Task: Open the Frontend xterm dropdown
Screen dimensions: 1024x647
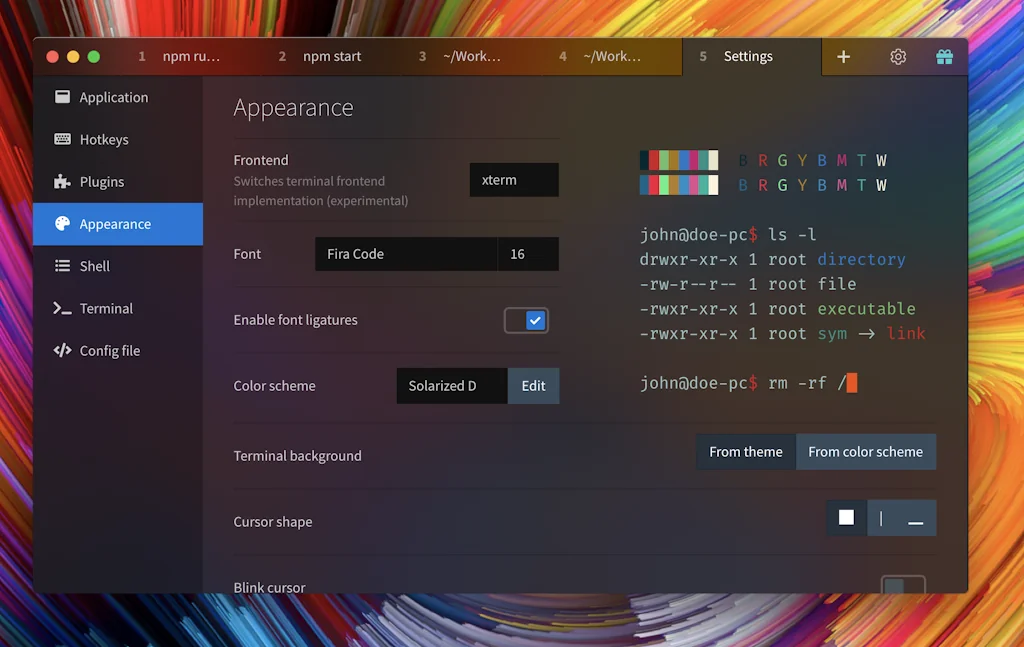Action: point(514,180)
